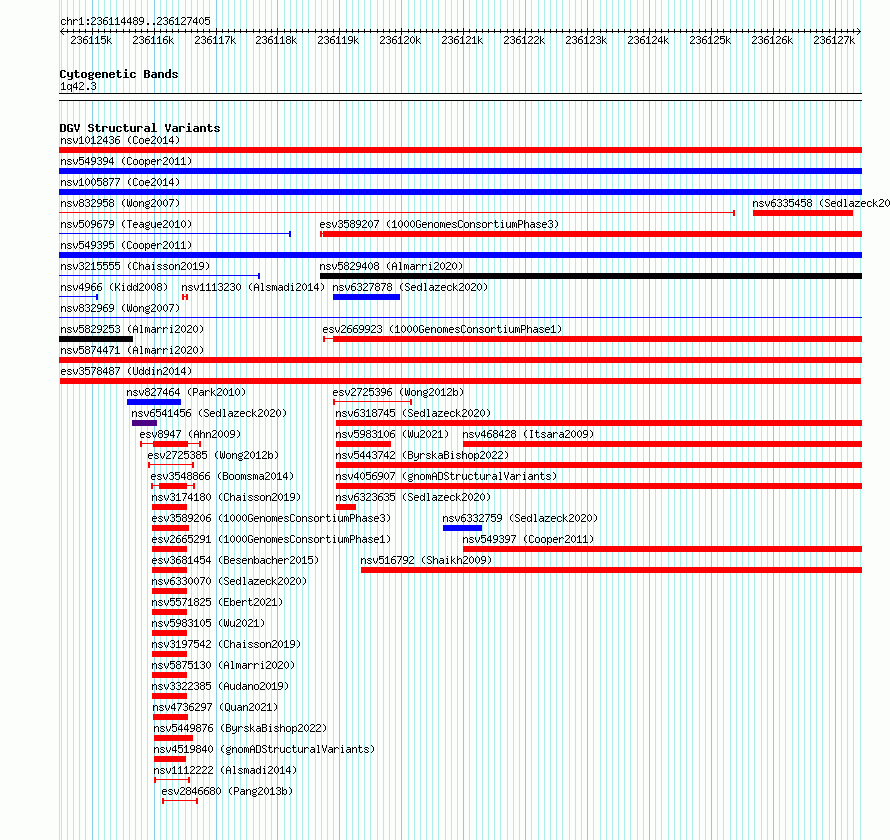The width and height of the screenshot is (890, 840).
Task: Click esv2669923 1000GenomesConsortiumPhase1 label
Action: [442, 329]
